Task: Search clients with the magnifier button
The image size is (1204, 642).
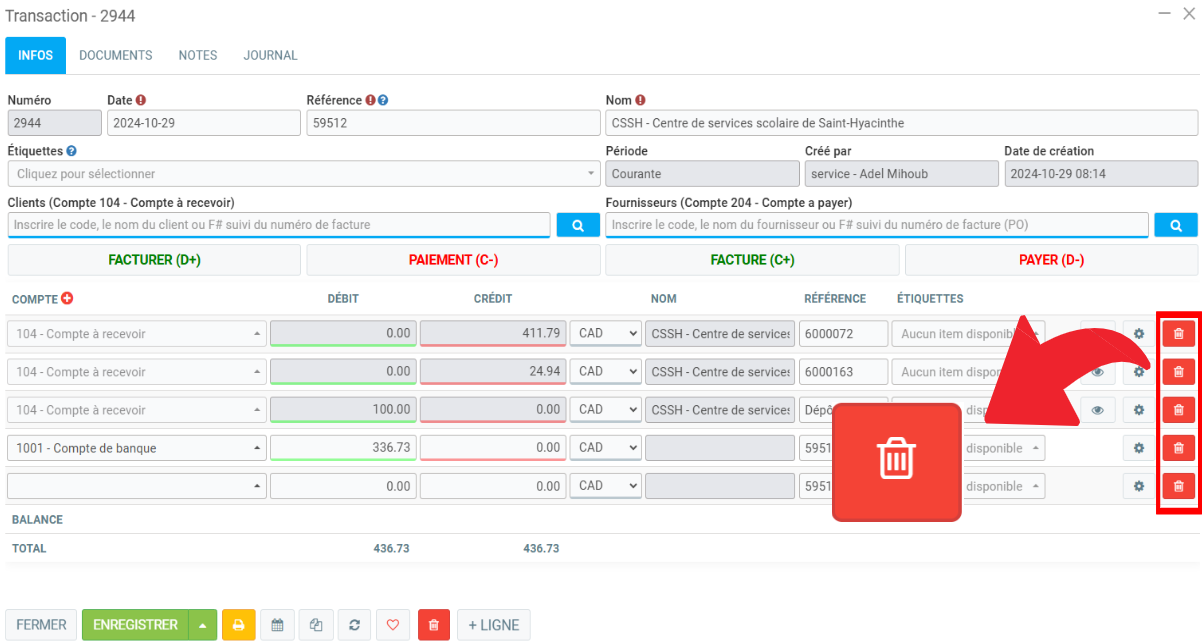Action: (x=578, y=225)
